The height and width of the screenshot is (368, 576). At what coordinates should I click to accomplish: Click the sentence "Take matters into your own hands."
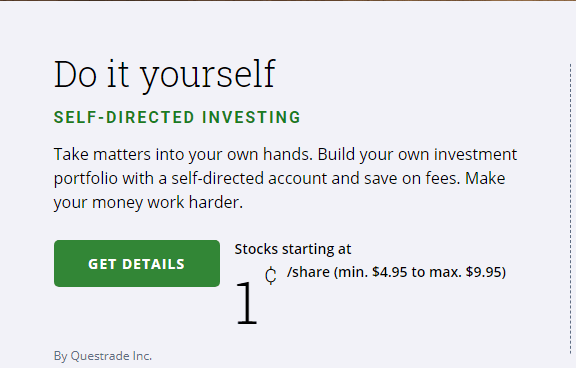[x=183, y=155]
